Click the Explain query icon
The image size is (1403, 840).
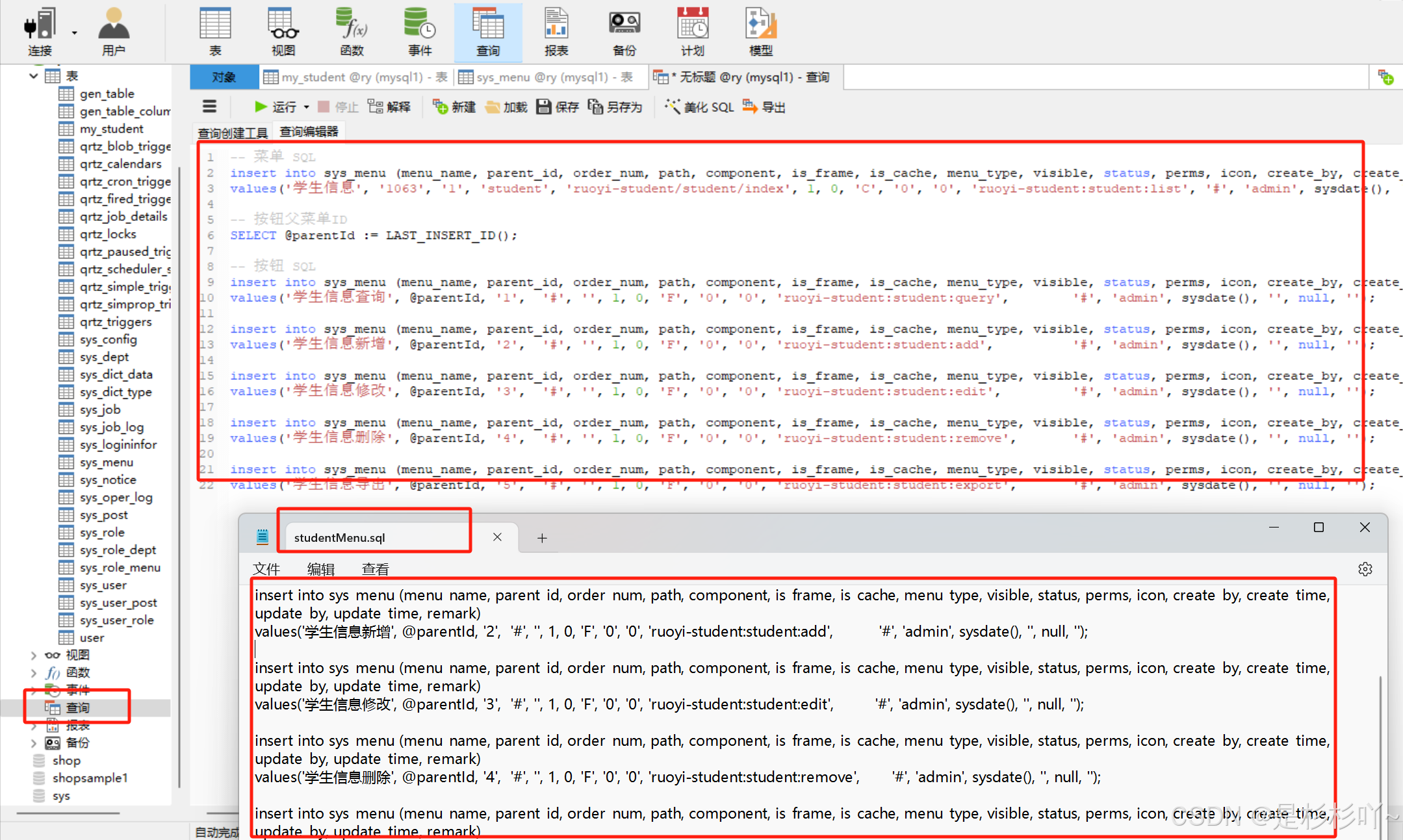click(389, 107)
